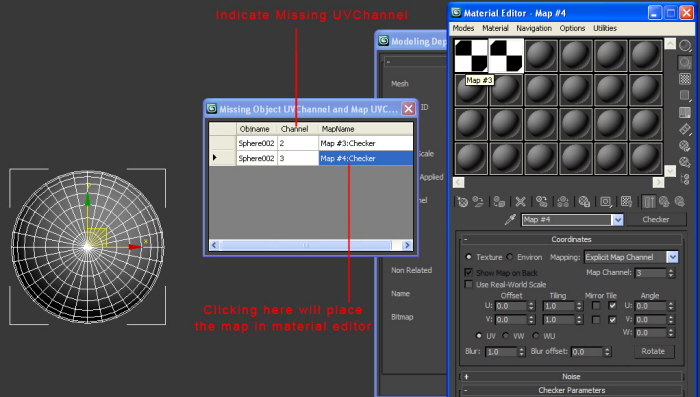Viewport: 700px width, 397px height.
Task: Select the UV radio button
Action: pos(479,335)
